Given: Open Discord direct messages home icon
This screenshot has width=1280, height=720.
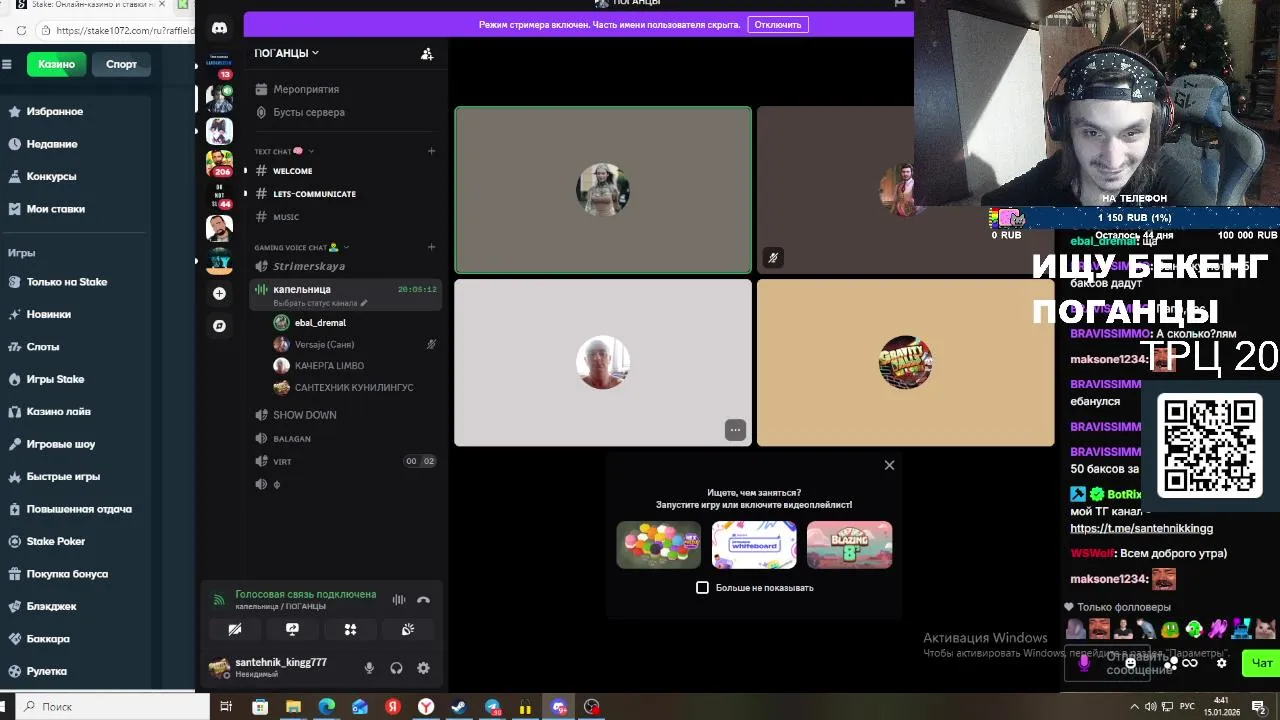Looking at the screenshot, I should (219, 28).
